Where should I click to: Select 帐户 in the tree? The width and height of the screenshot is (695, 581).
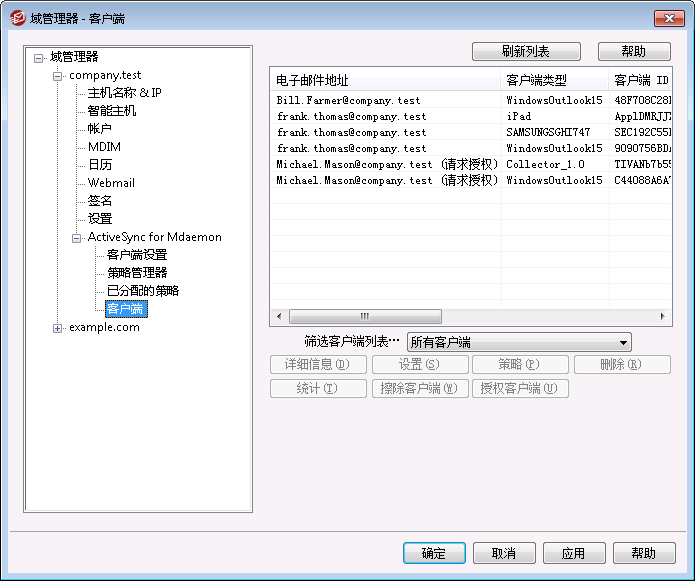(x=99, y=129)
